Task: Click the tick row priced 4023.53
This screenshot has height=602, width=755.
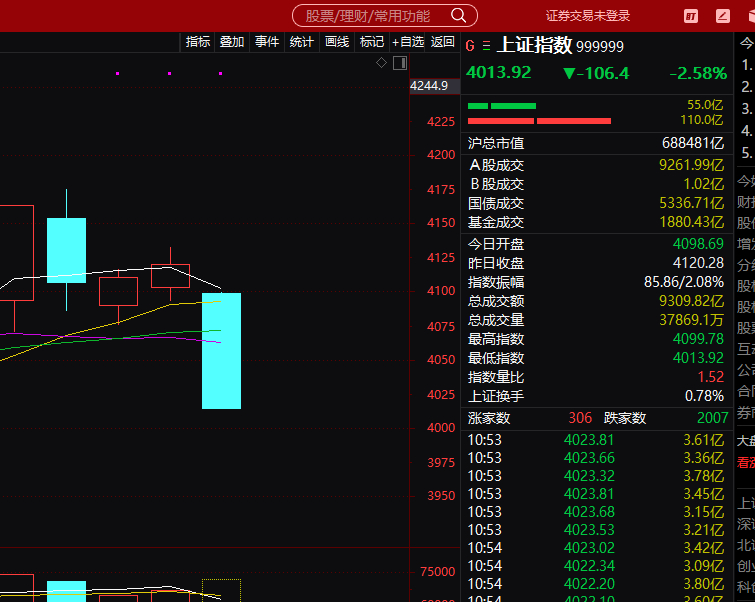Action: pyautogui.click(x=596, y=530)
